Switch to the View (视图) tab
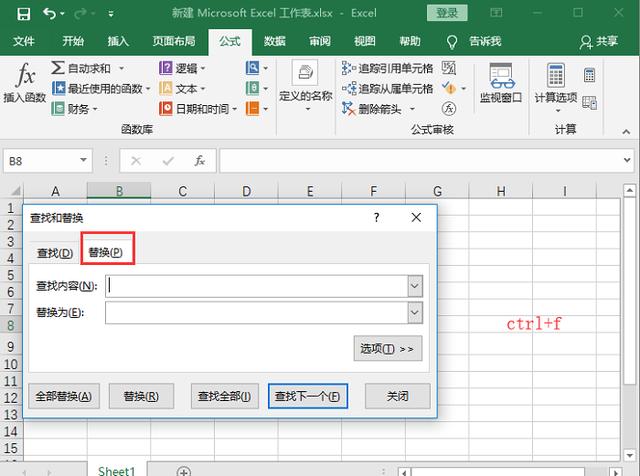640x476 pixels. [x=364, y=41]
